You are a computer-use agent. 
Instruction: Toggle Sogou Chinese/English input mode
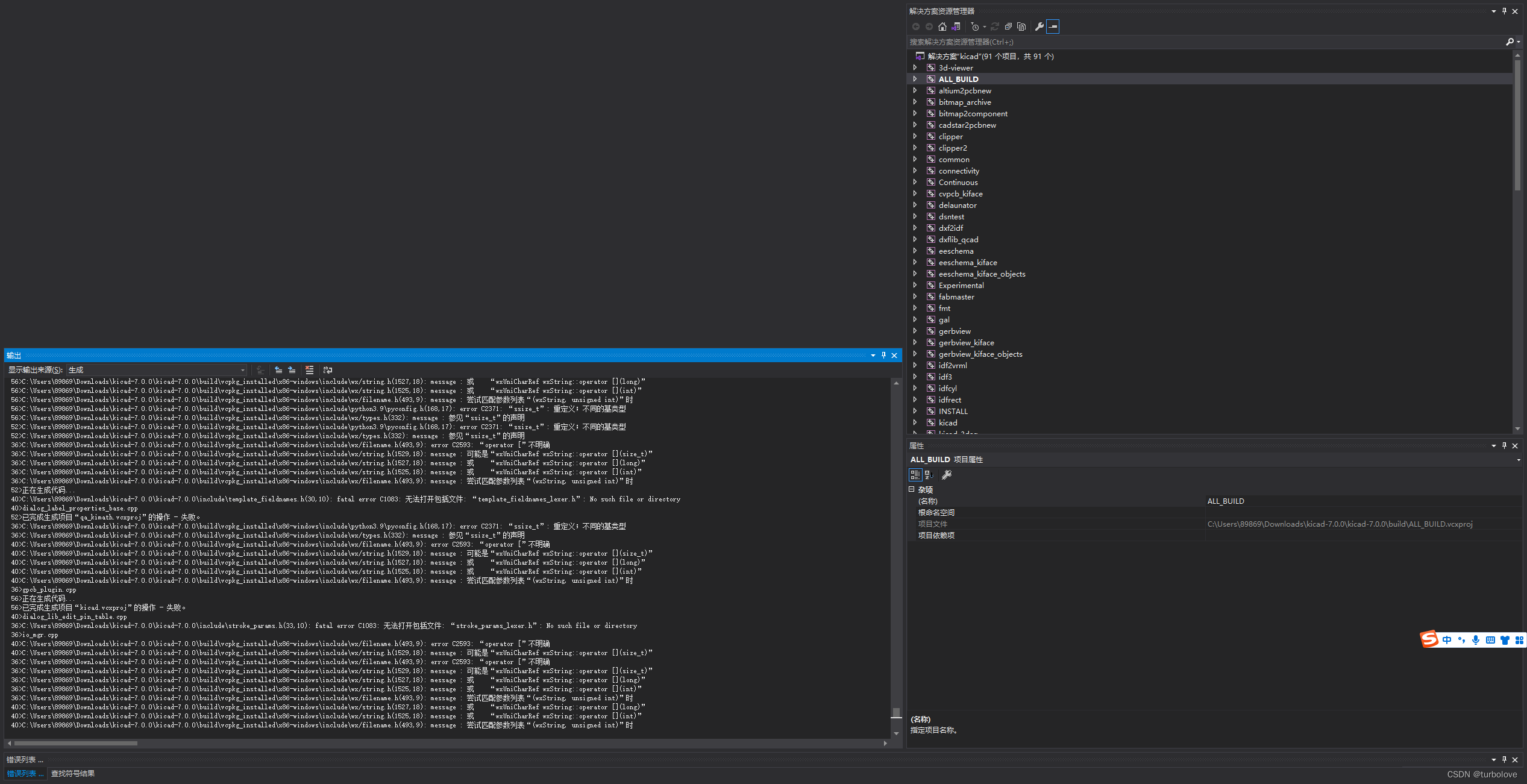pos(1447,640)
